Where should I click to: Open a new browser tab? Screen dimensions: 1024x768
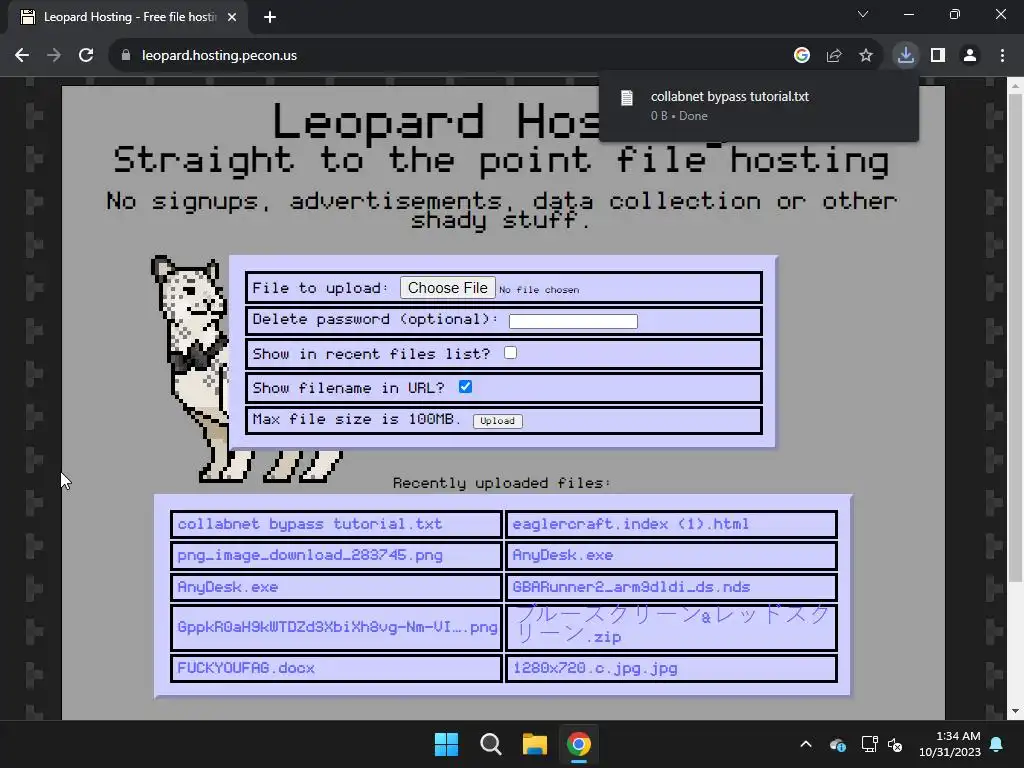(270, 17)
